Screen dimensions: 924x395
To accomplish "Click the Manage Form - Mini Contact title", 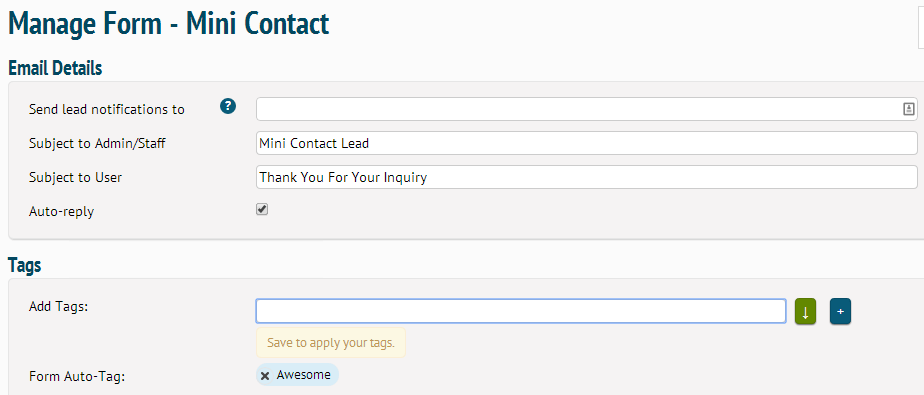I will (169, 24).
